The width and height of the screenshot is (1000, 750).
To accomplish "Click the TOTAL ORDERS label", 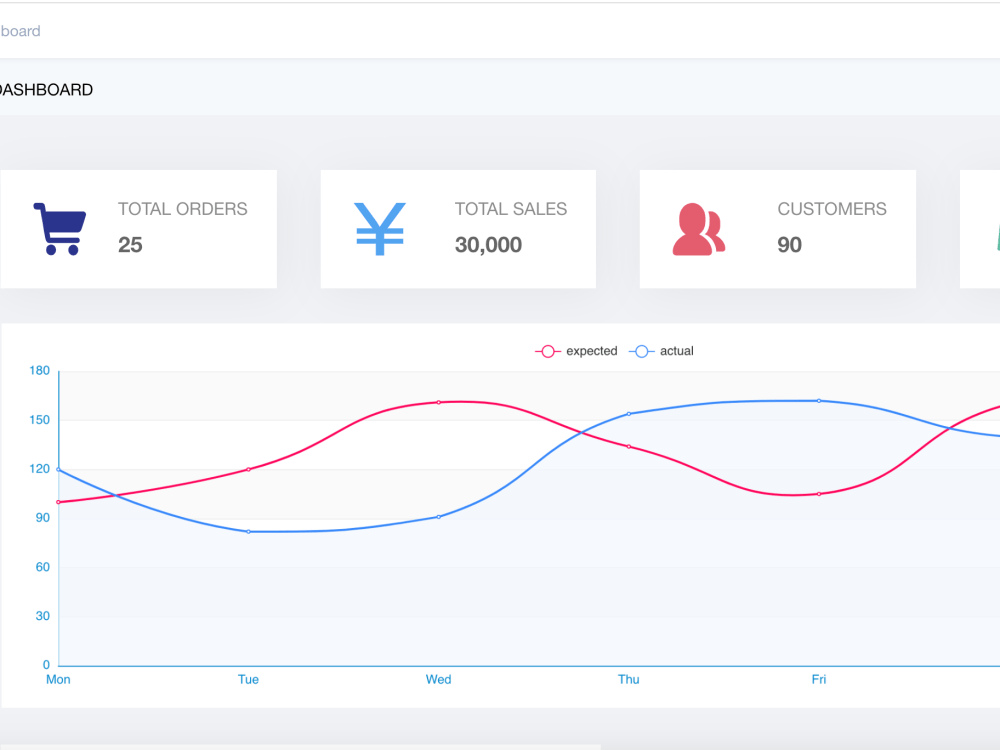I will [x=182, y=209].
